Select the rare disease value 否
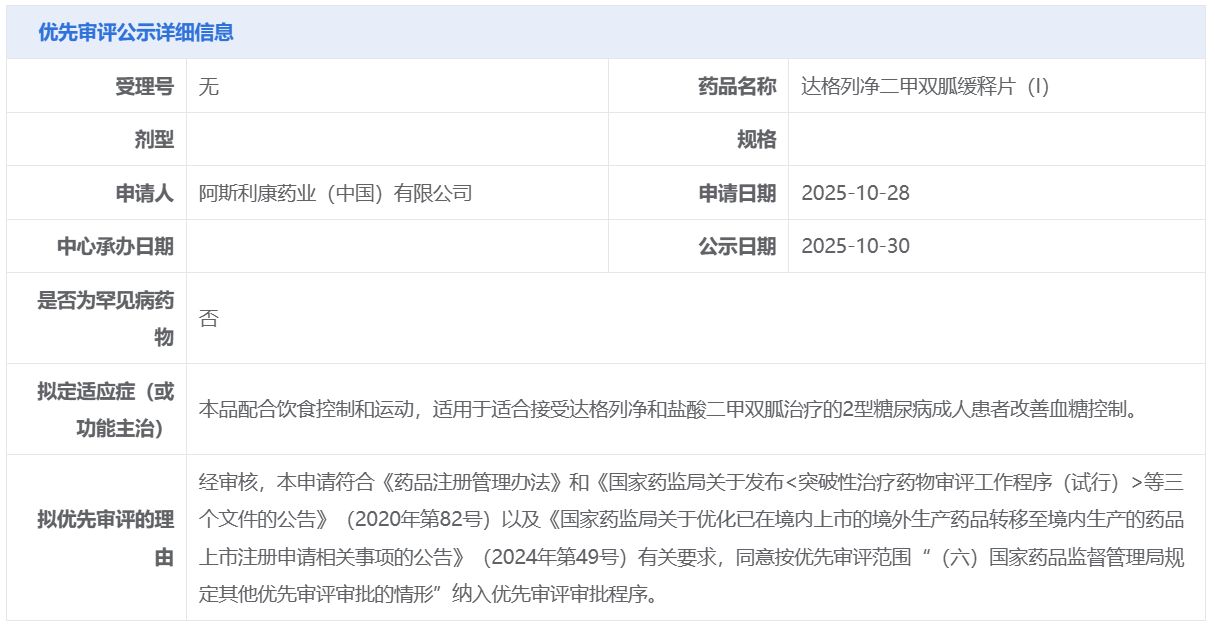This screenshot has width=1215, height=627. pyautogui.click(x=208, y=318)
